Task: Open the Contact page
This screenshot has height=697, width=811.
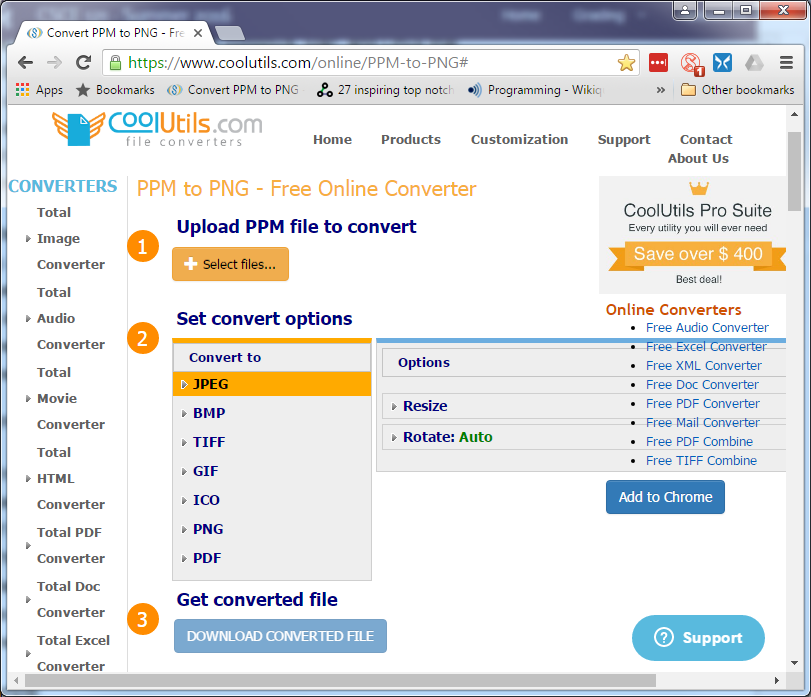Action: tap(706, 140)
